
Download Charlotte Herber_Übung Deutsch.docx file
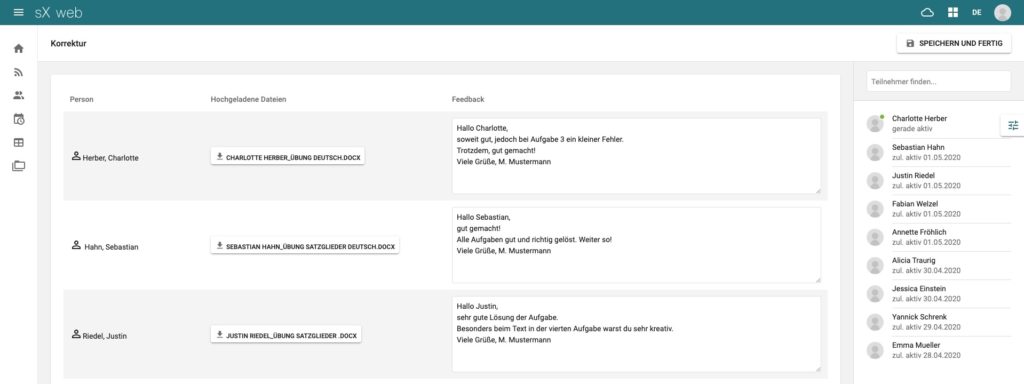click(287, 157)
